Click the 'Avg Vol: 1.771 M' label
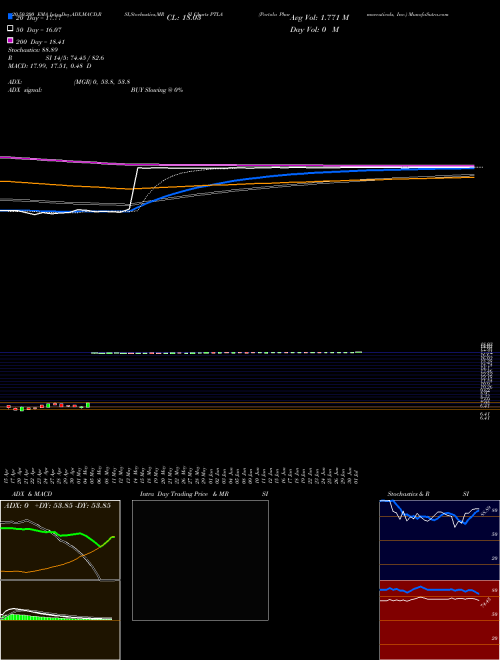500x660 pixels. click(x=319, y=18)
